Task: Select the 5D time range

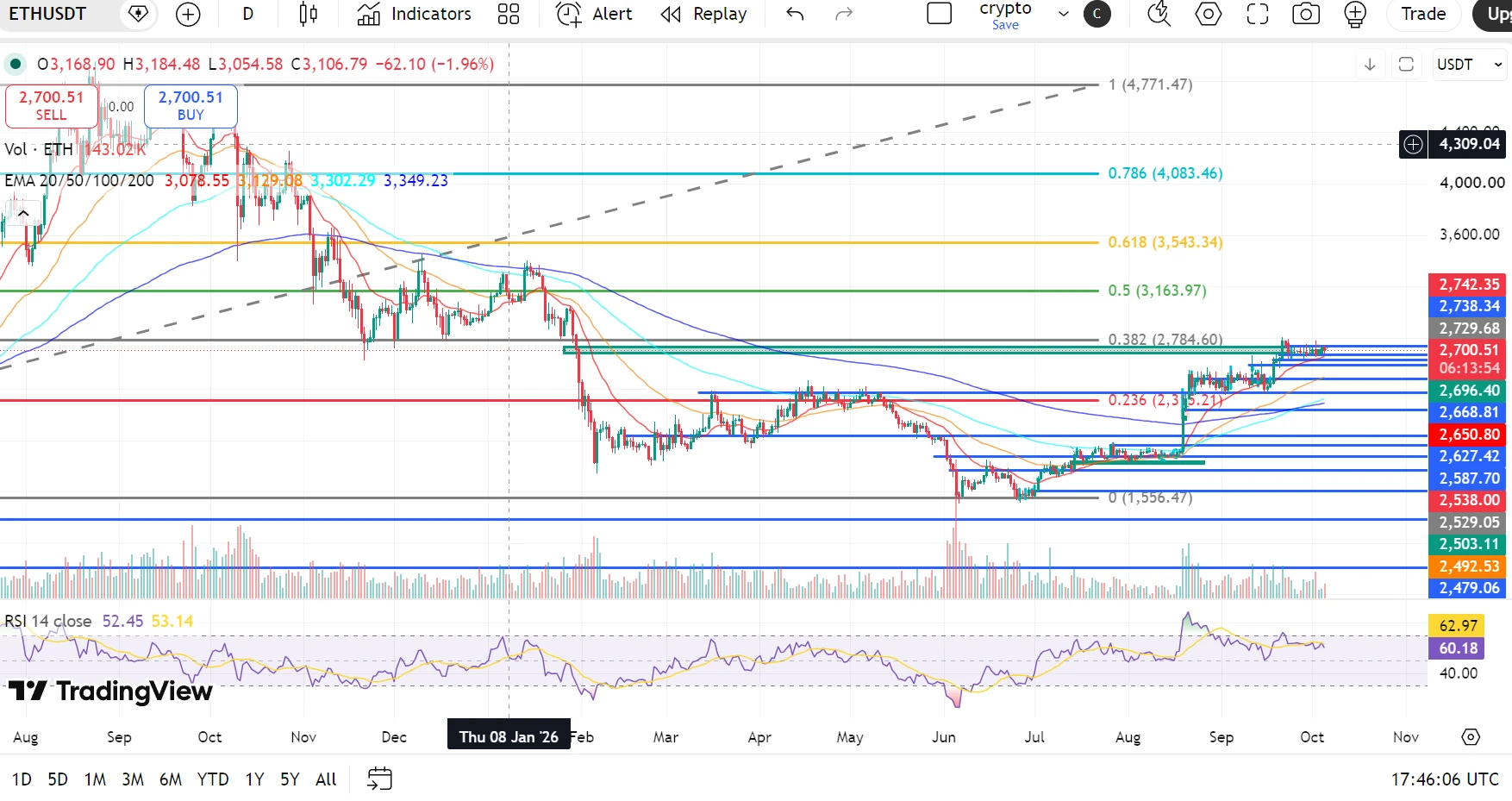Action: [x=58, y=779]
